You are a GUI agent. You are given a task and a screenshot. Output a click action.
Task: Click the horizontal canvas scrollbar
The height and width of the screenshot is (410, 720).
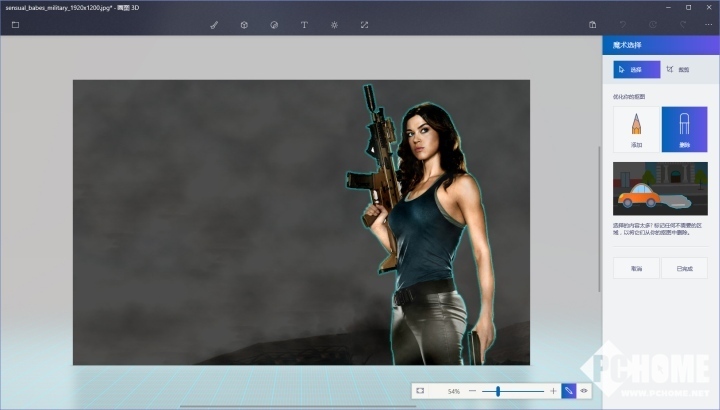click(x=298, y=406)
